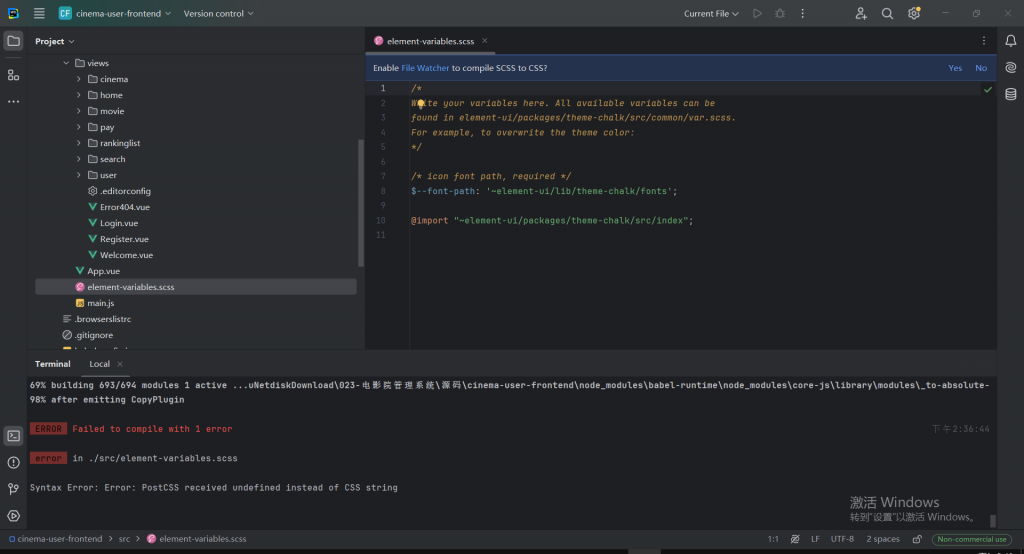Open more run actions menu
This screenshot has width=1024, height=554.
point(803,13)
